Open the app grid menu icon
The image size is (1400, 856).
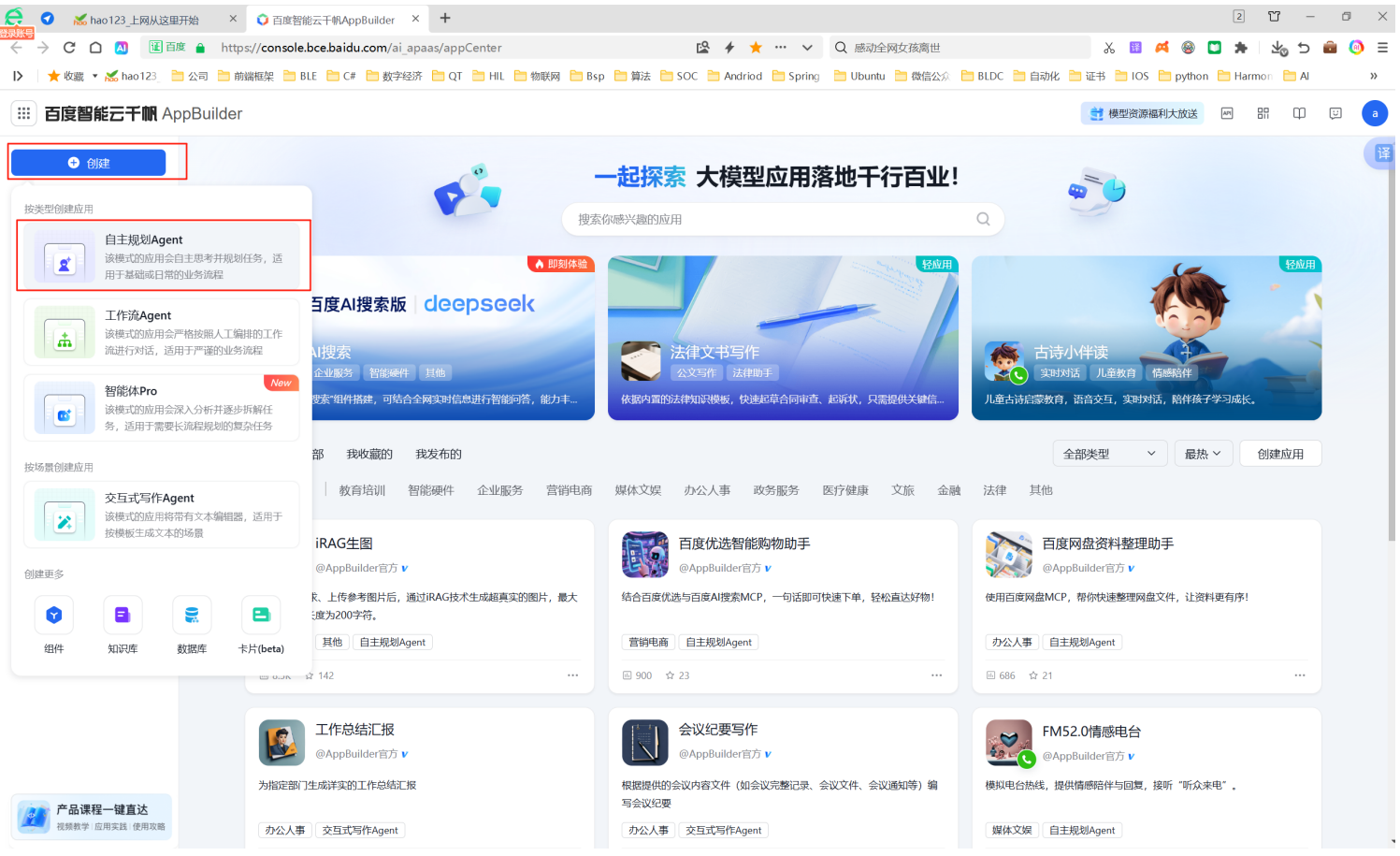(x=23, y=113)
